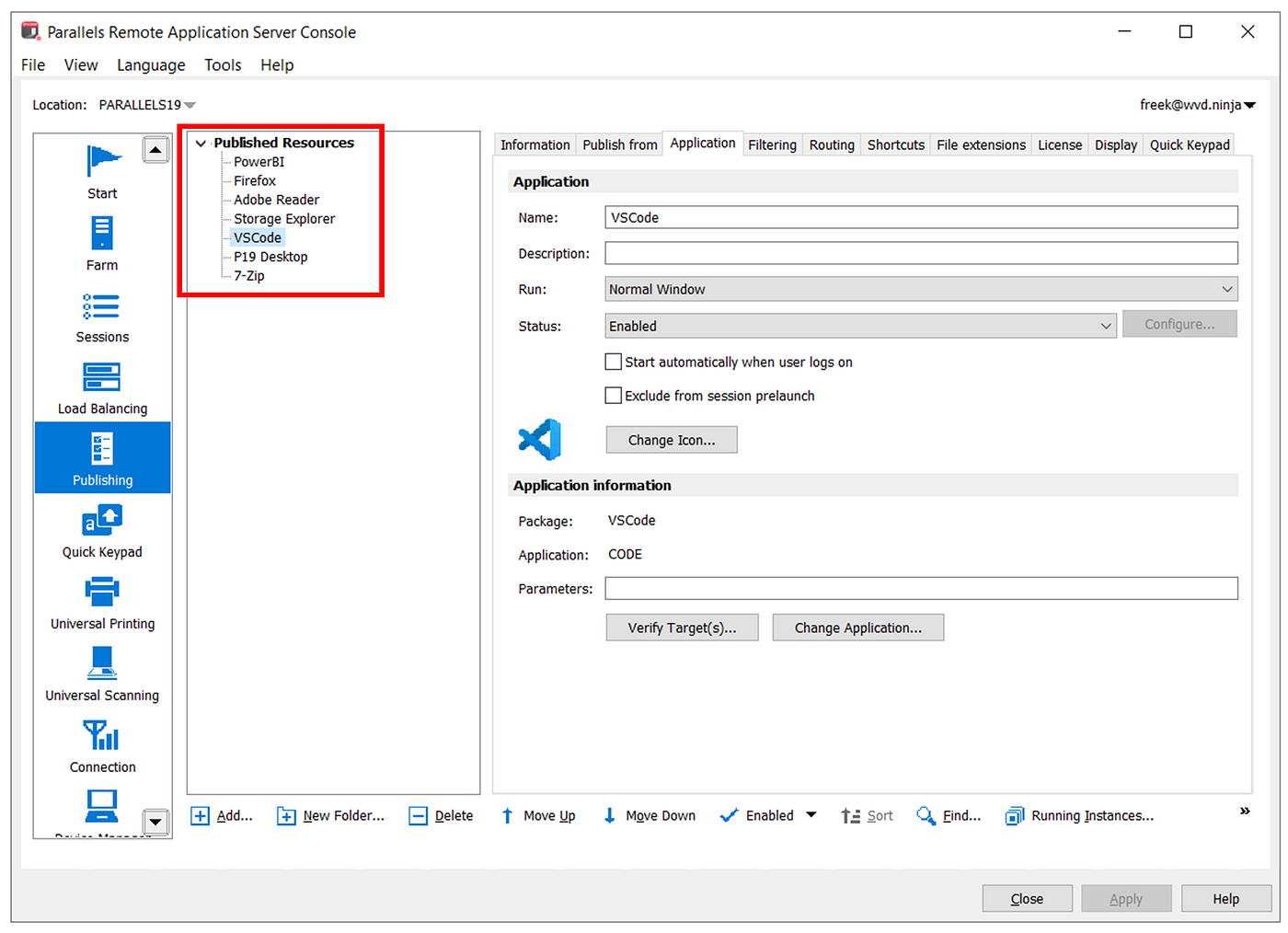
Task: Open Load Balancing in sidebar
Action: coord(102,387)
